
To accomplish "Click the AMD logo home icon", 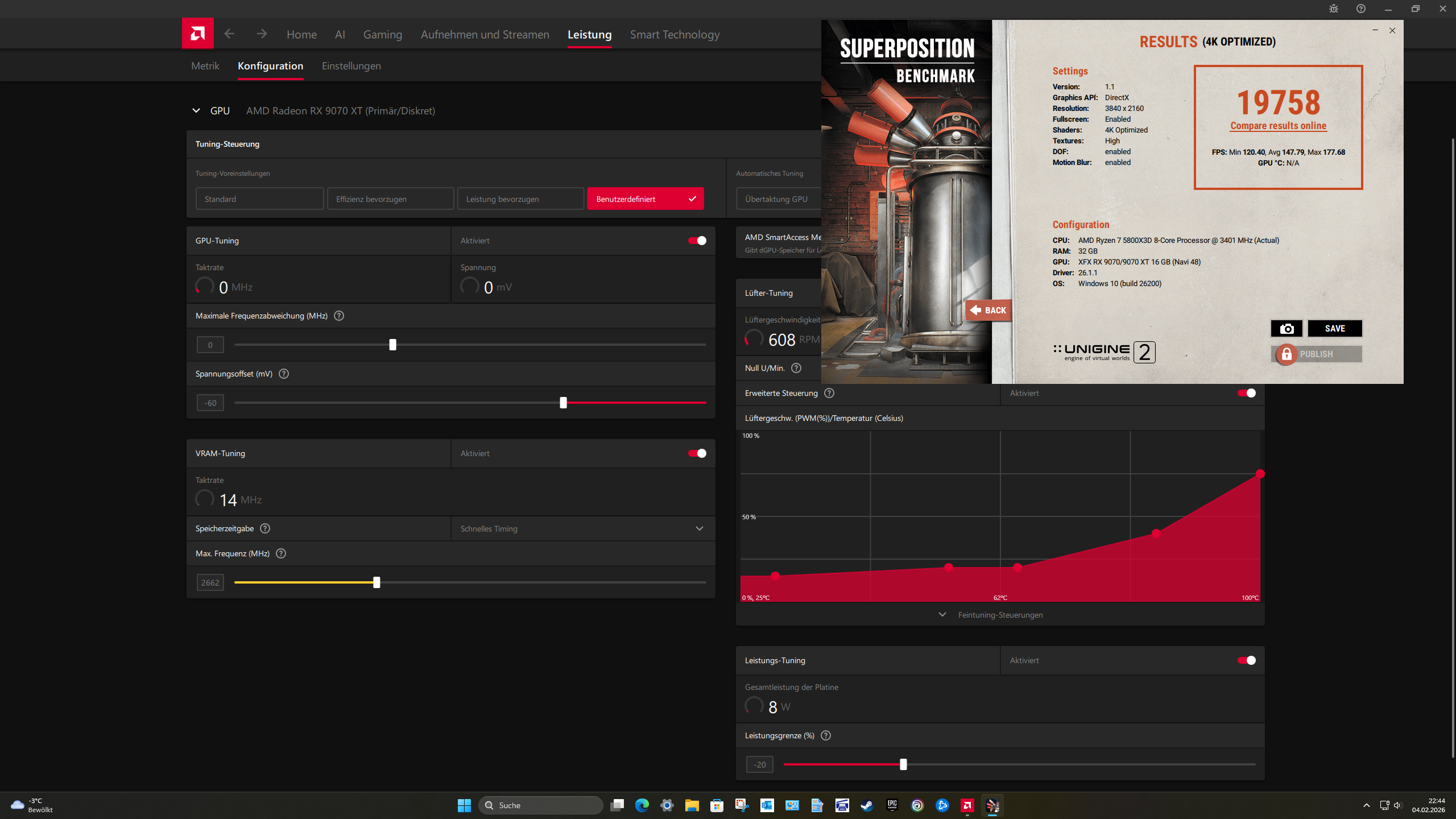I will [197, 34].
